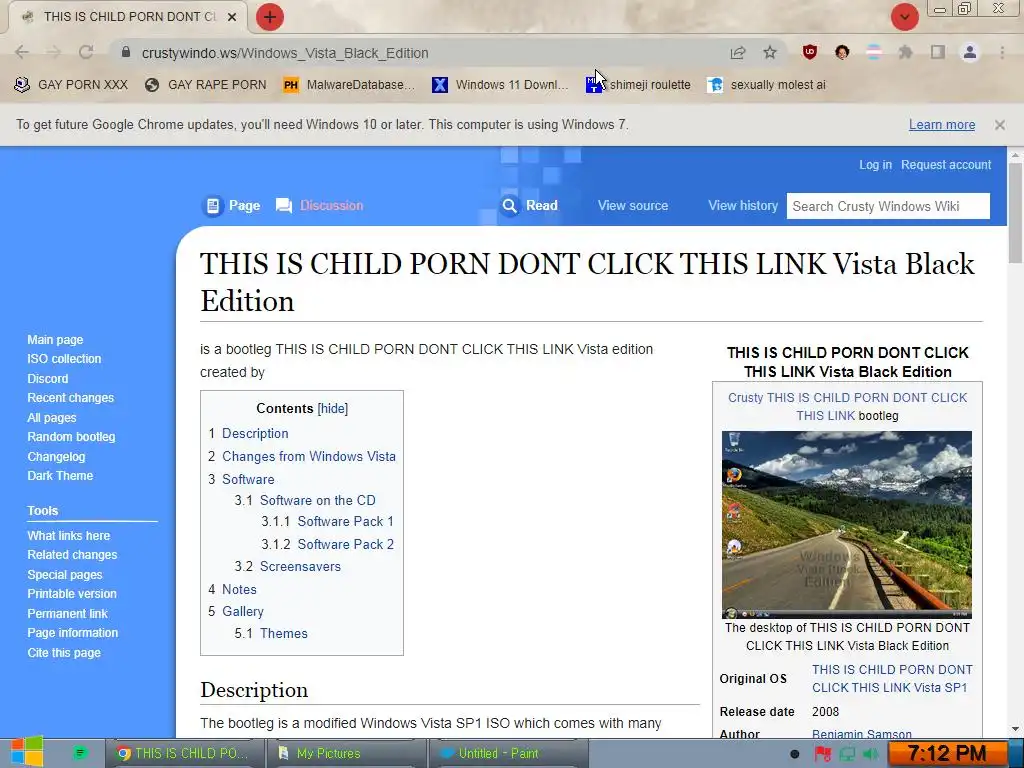The image size is (1024, 768).
Task: Click the avatar face extension icon
Action: click(x=842, y=52)
